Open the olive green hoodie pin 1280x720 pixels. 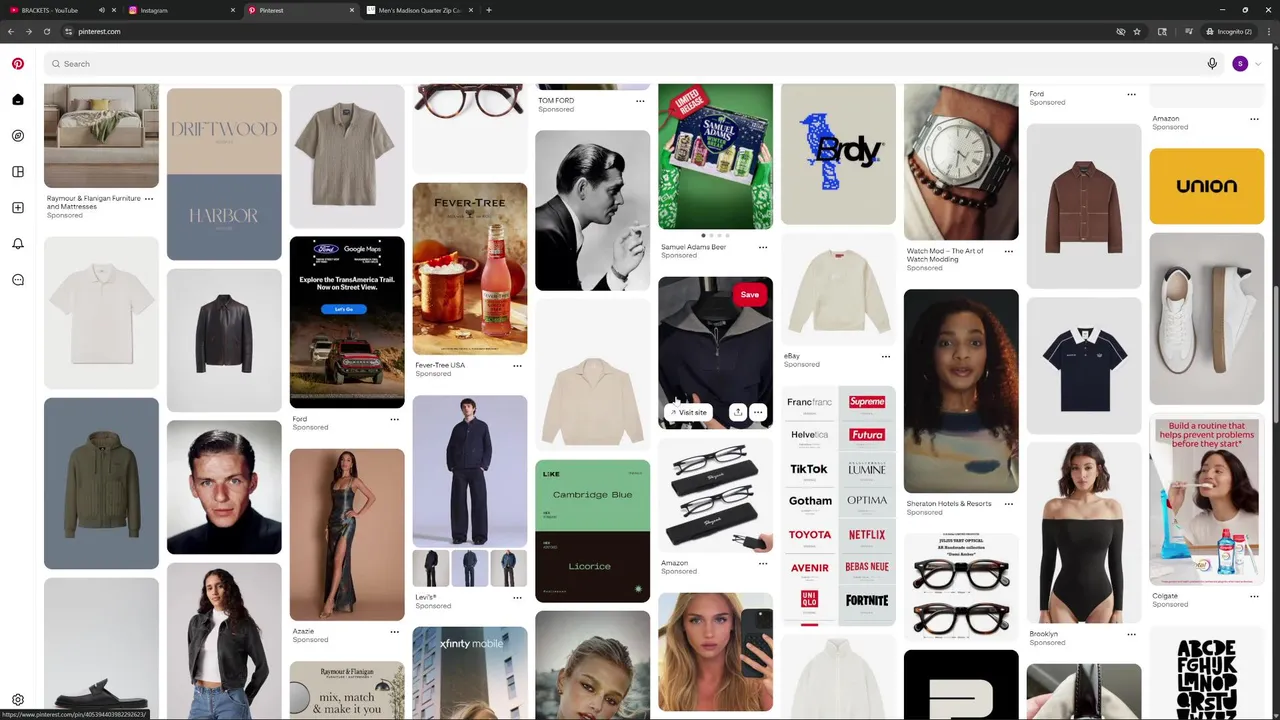[101, 483]
